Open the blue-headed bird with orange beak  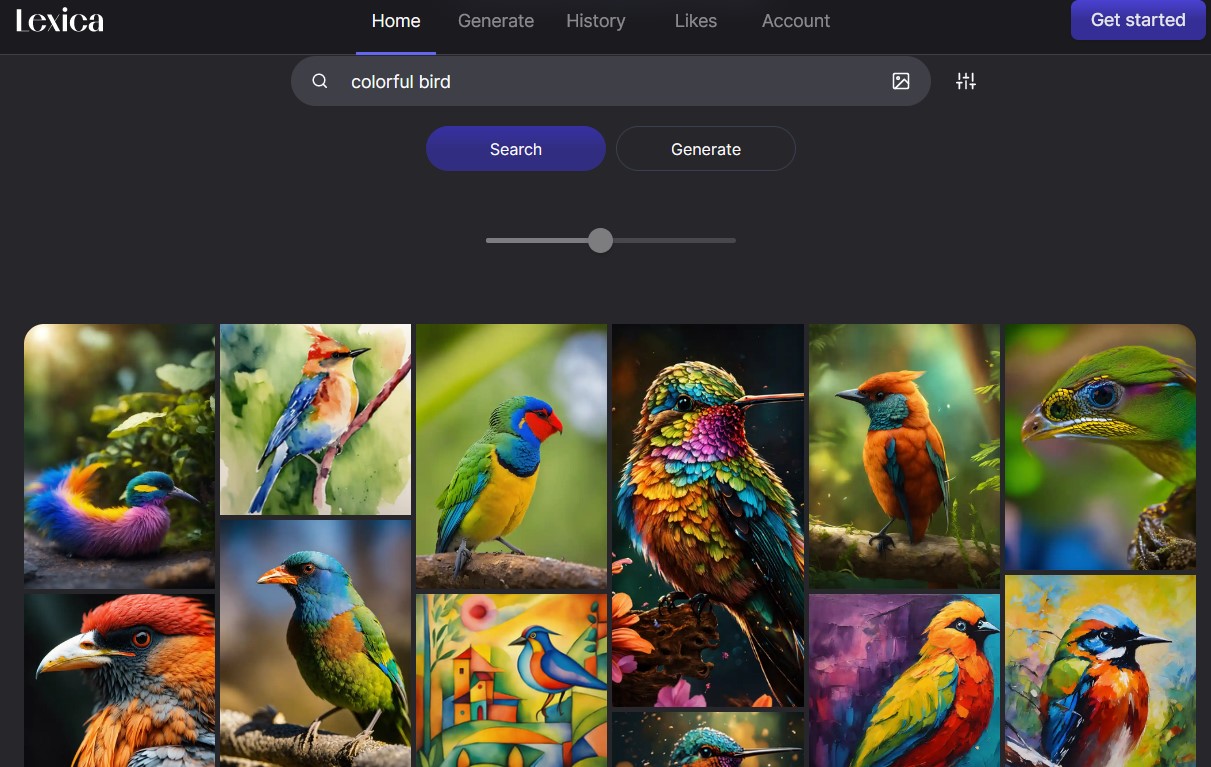[315, 643]
